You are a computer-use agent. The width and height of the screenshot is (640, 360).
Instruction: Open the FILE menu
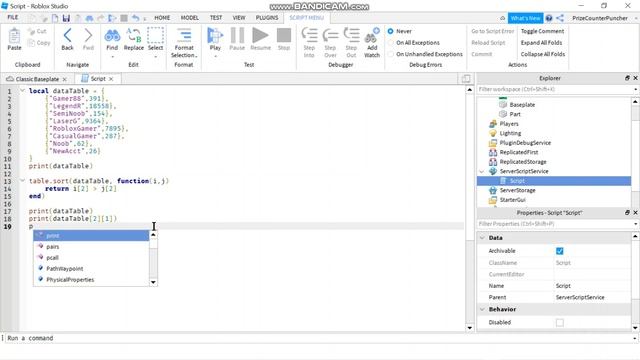pos(13,18)
